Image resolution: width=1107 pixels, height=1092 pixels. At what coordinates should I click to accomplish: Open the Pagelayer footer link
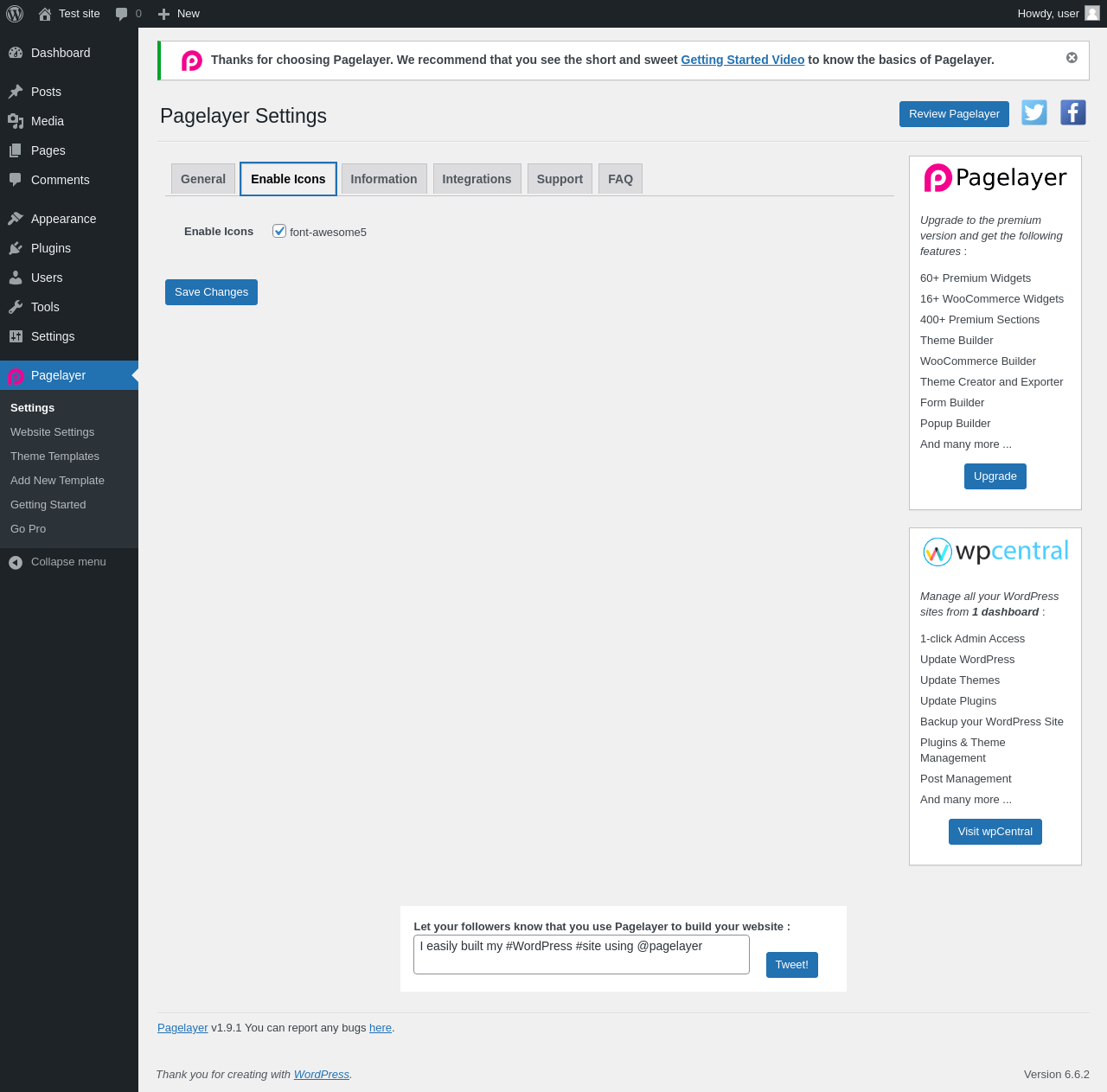(182, 1028)
